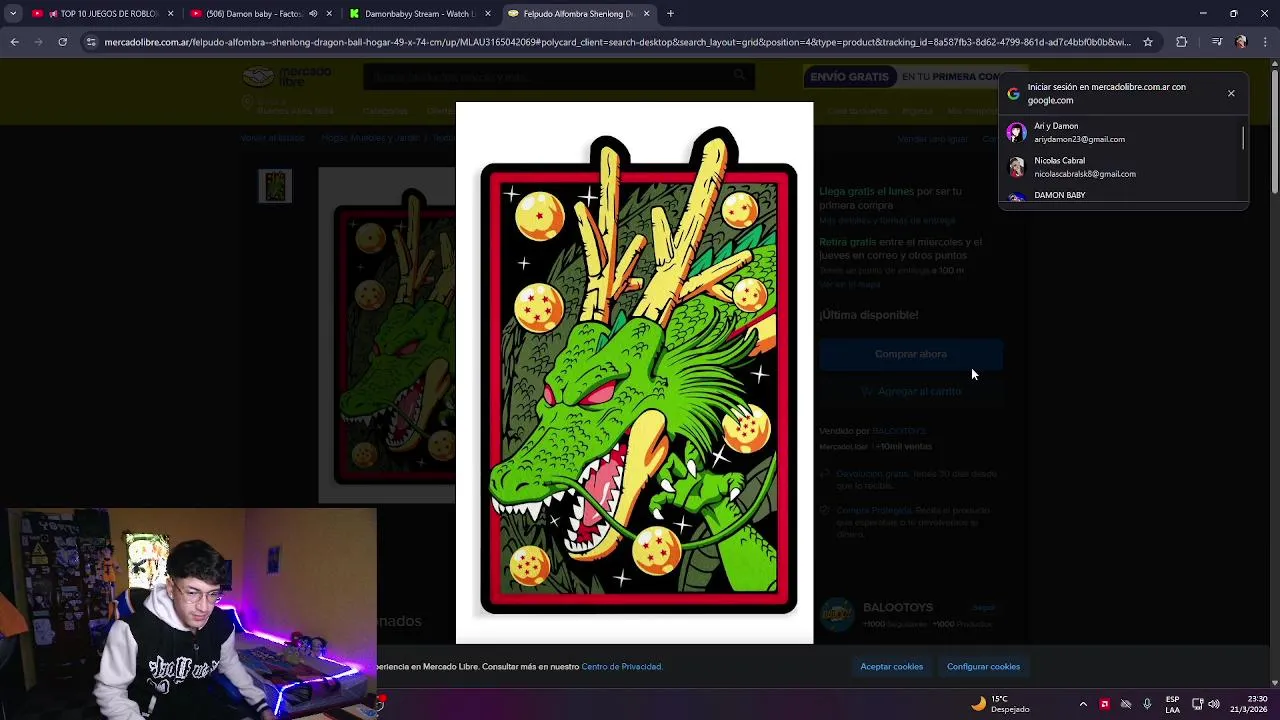The height and width of the screenshot is (720, 1280).
Task: Open the Chrome three-dot menu
Action: click(x=1266, y=42)
